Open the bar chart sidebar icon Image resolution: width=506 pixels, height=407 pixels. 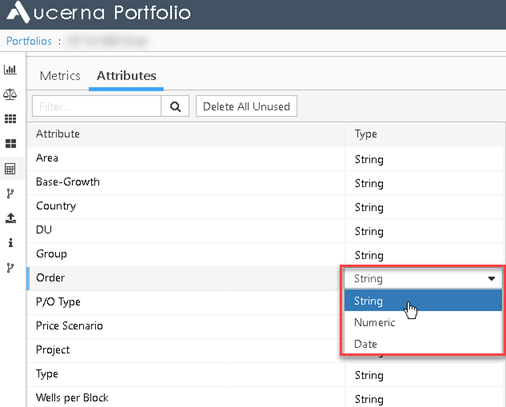tap(10, 70)
